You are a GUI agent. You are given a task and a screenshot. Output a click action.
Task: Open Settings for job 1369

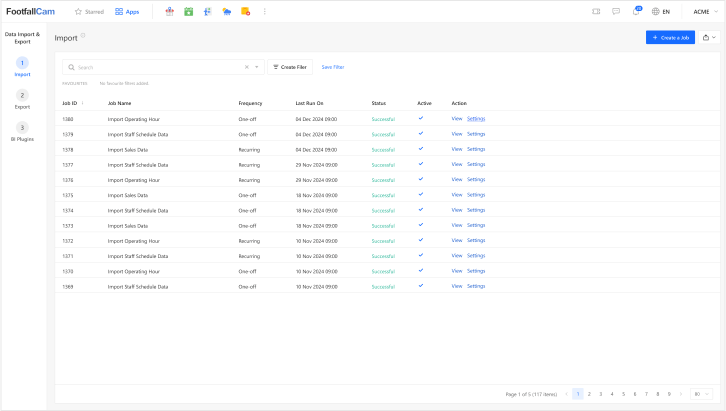[476, 286]
